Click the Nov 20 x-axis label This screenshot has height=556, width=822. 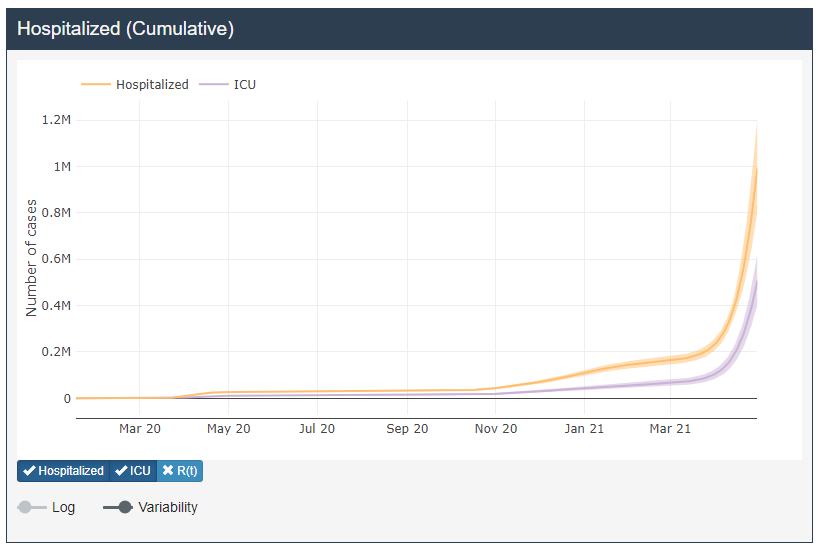[x=496, y=429]
